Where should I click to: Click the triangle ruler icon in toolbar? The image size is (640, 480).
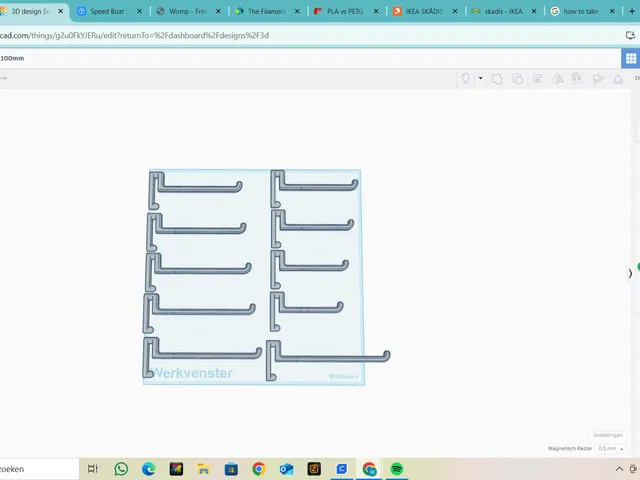tap(618, 78)
